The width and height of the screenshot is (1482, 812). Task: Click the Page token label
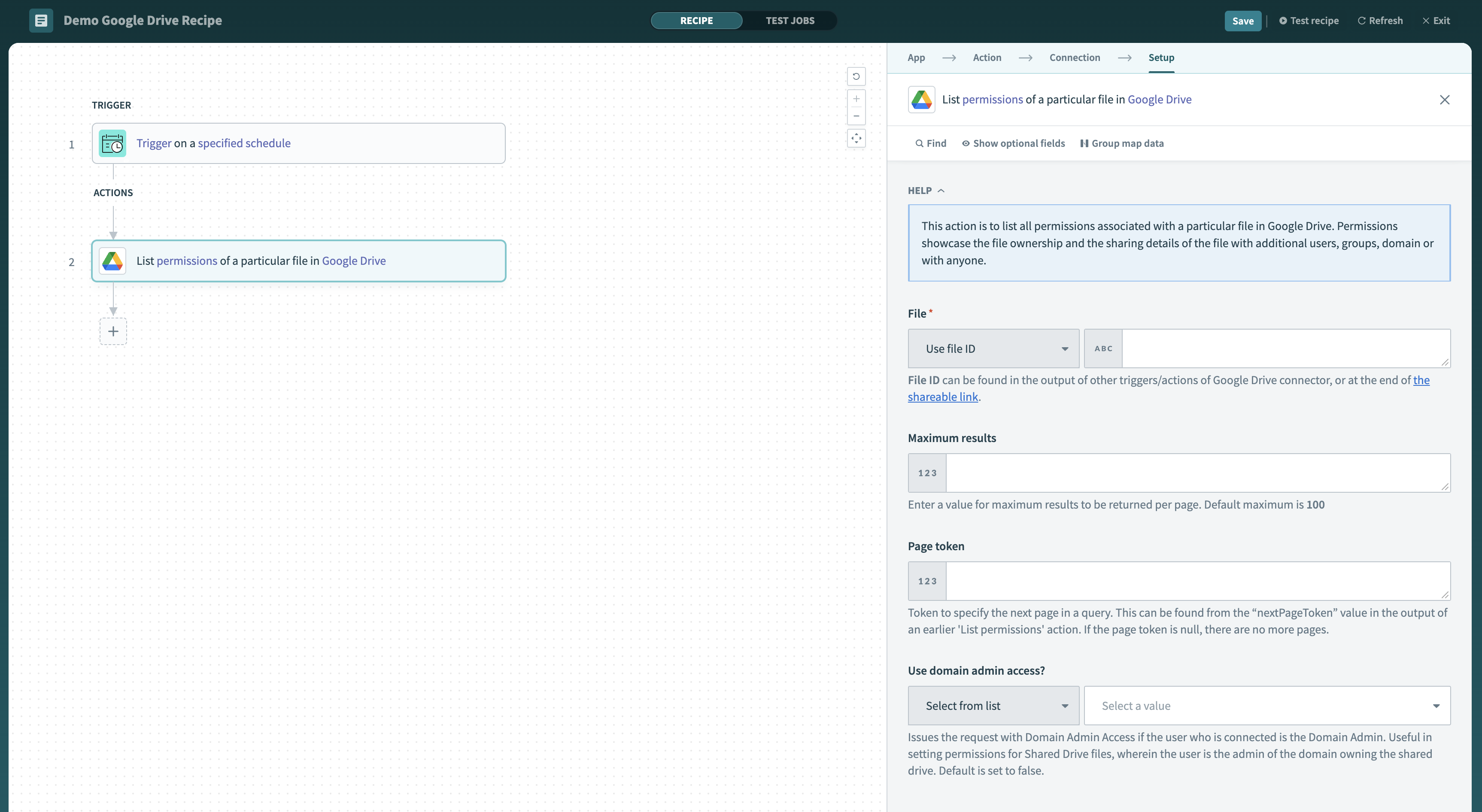936,546
